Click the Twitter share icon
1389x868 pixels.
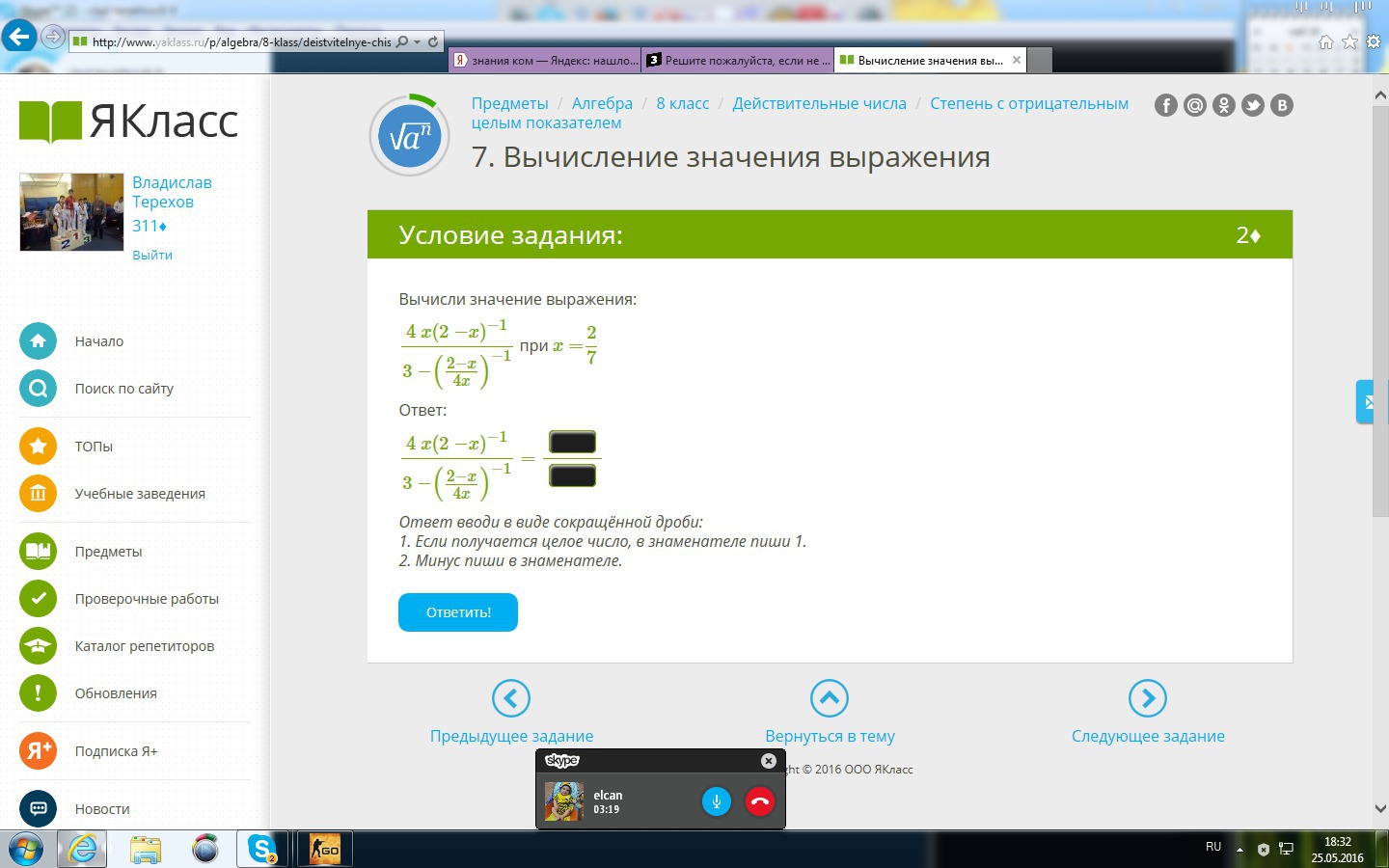click(1252, 105)
